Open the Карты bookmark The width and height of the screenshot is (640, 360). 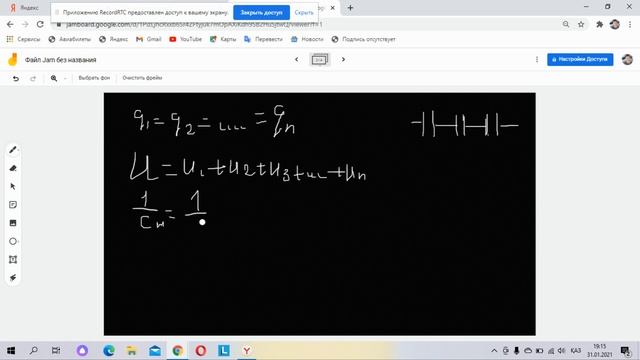click(x=223, y=39)
